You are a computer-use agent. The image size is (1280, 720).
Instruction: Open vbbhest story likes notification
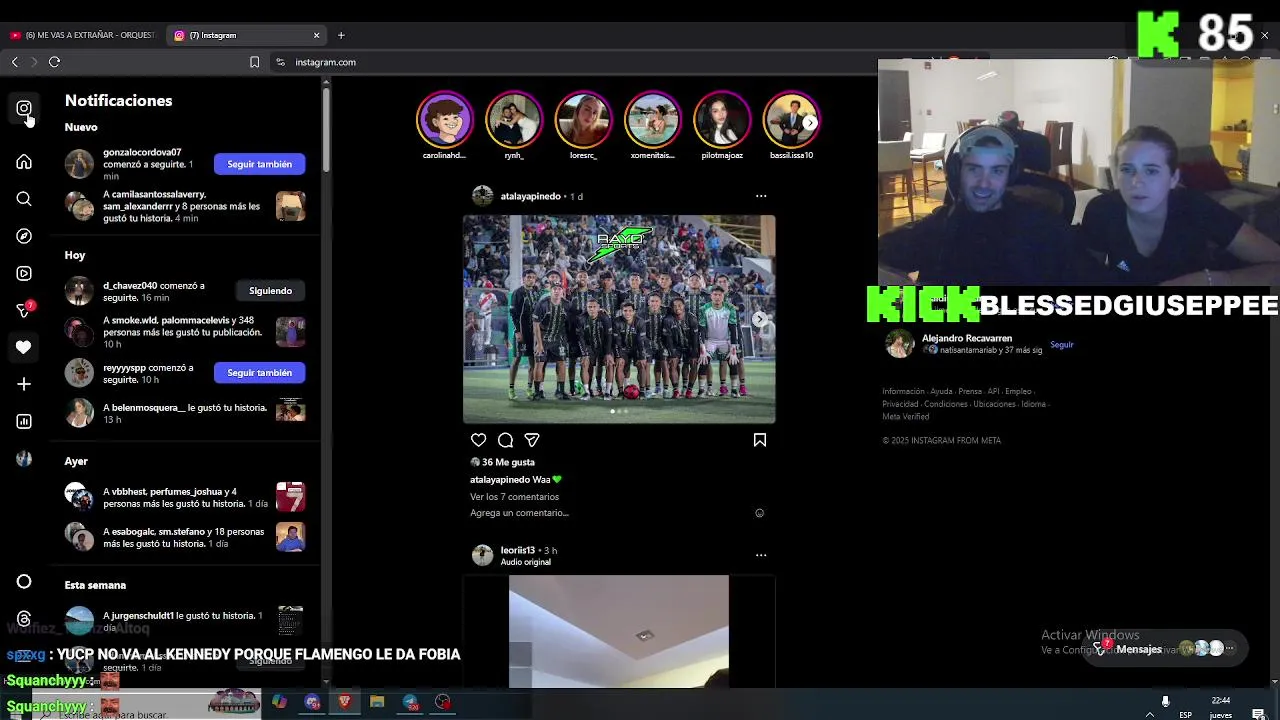(185, 497)
